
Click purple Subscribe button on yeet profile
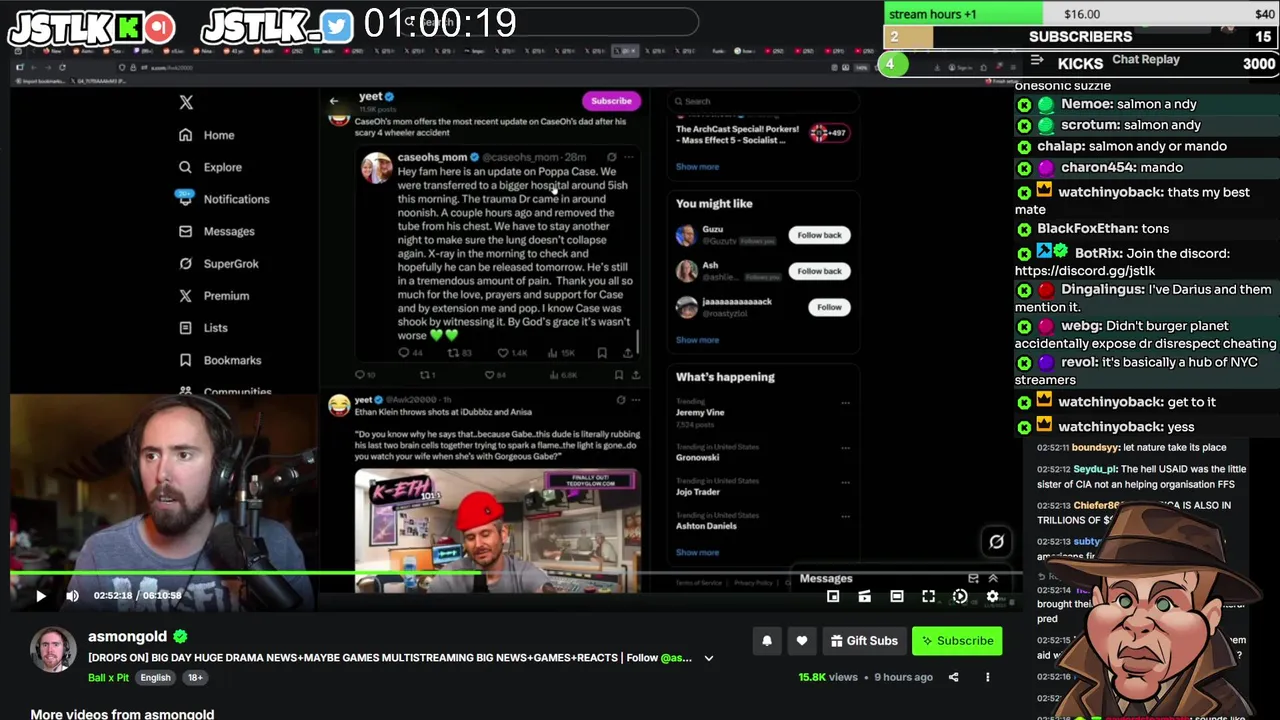[611, 101]
